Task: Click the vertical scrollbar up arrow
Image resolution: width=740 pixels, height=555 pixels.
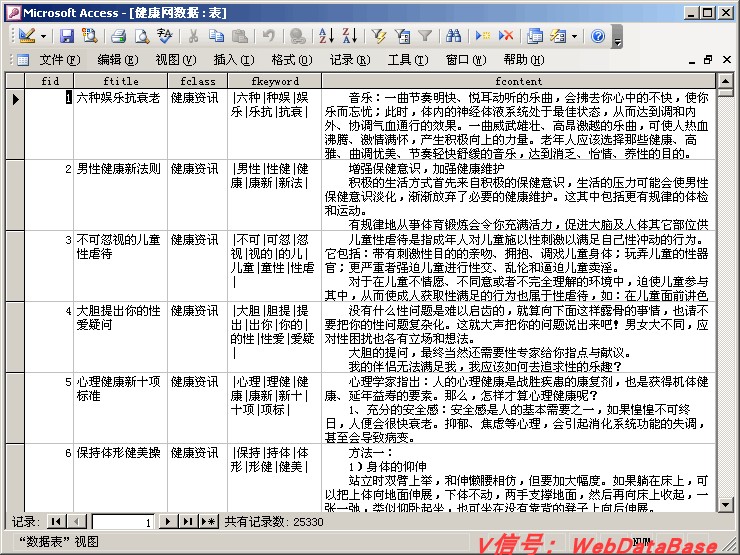Action: 726,81
